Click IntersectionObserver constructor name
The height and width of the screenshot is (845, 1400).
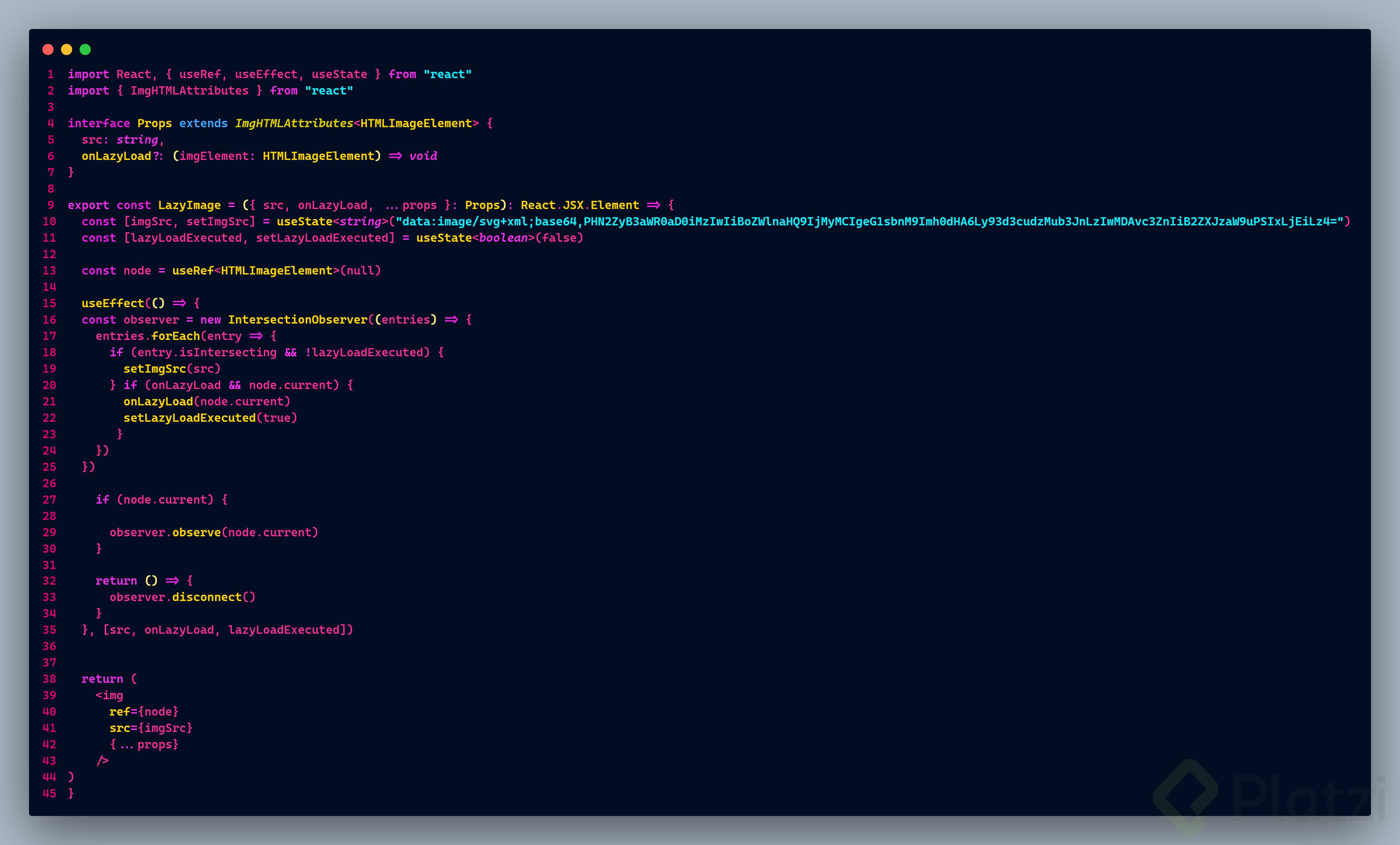(x=298, y=320)
